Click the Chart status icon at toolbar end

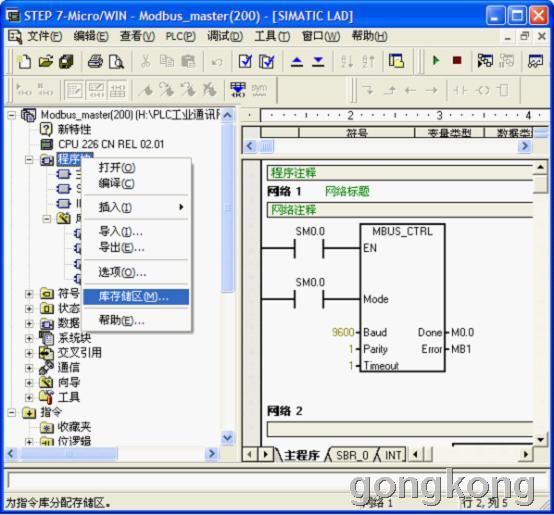[x=535, y=61]
